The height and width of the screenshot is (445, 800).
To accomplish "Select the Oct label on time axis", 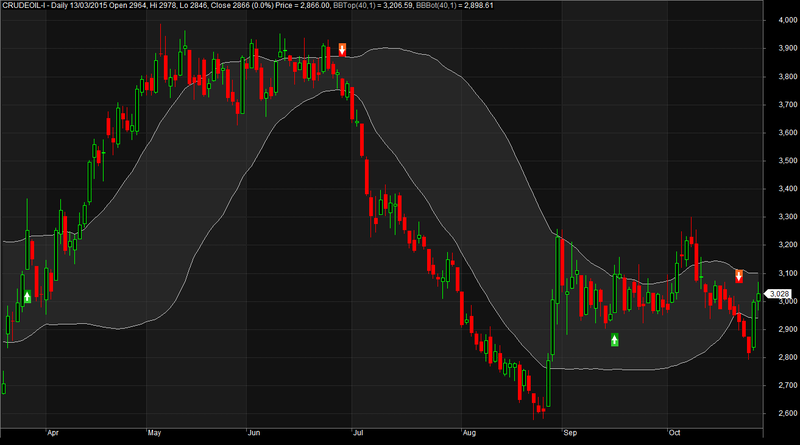I will (x=674, y=433).
